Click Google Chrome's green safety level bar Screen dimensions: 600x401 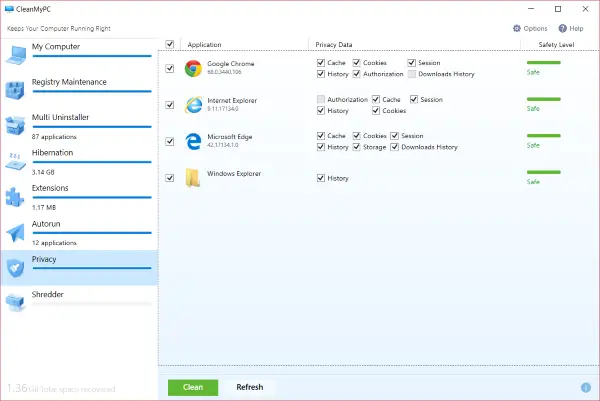[543, 62]
